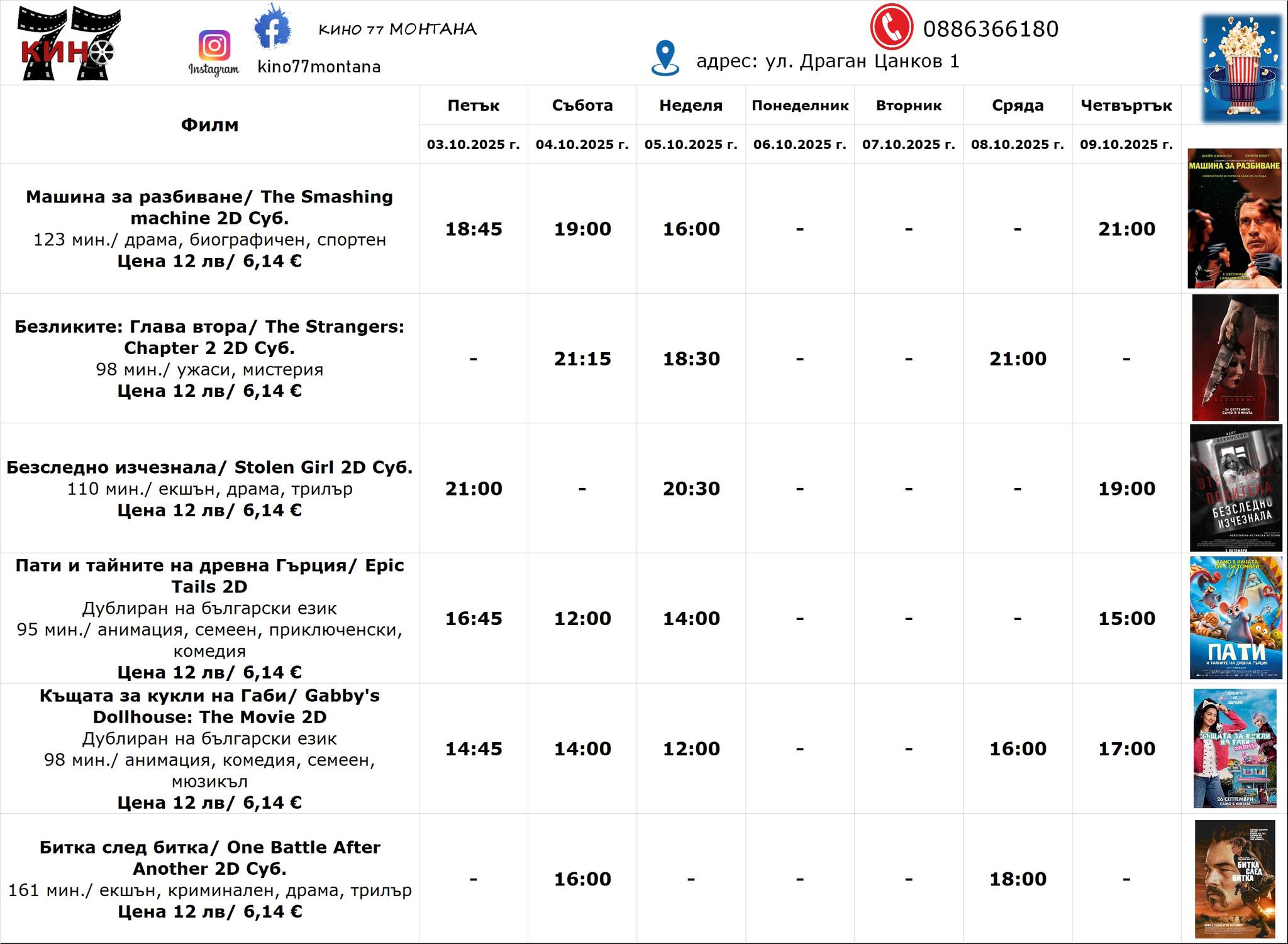Select the Четвъртък column header
This screenshot has width=1288, height=944.
(x=1126, y=106)
